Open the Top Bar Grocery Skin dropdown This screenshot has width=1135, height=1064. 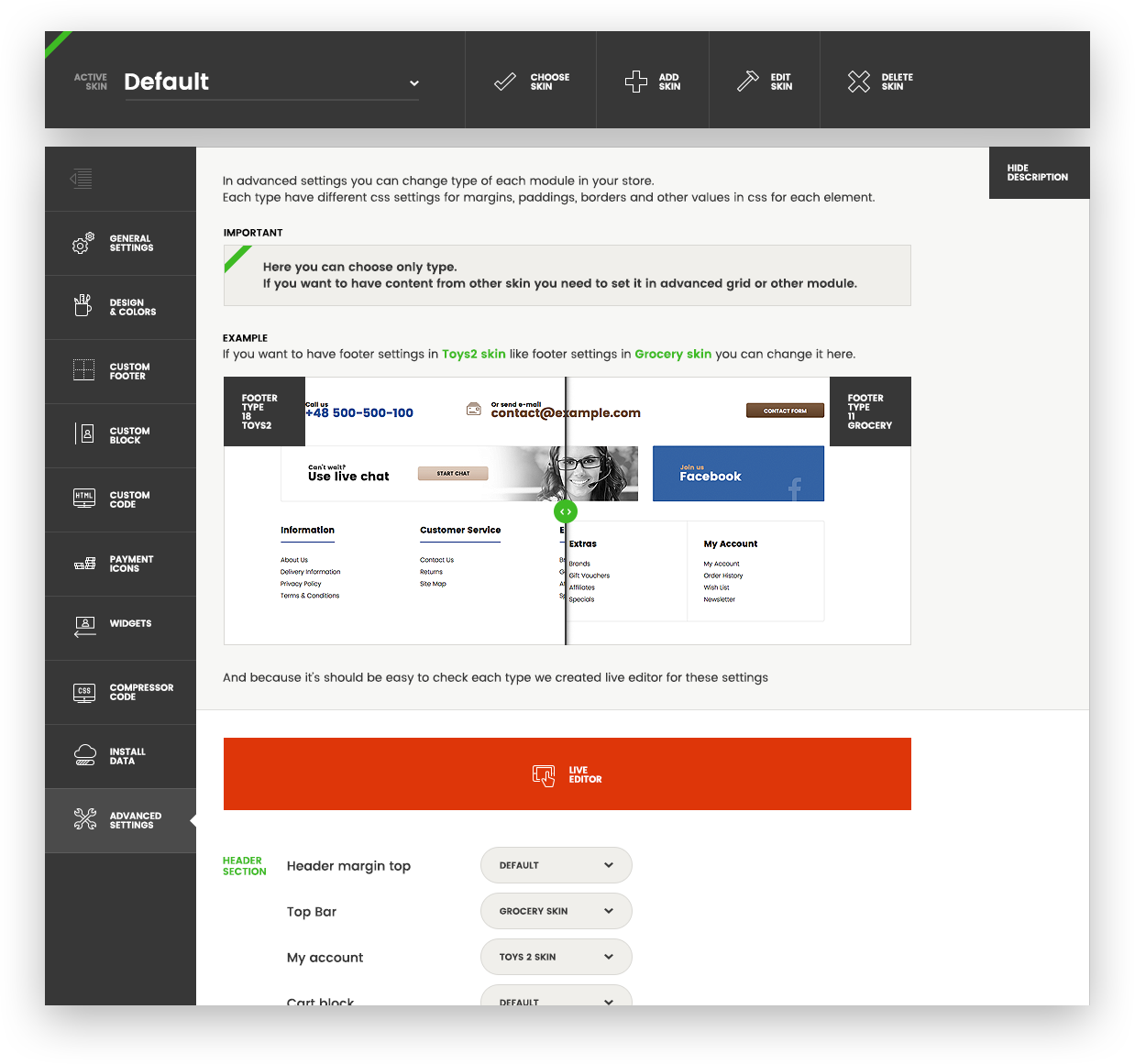[x=556, y=911]
